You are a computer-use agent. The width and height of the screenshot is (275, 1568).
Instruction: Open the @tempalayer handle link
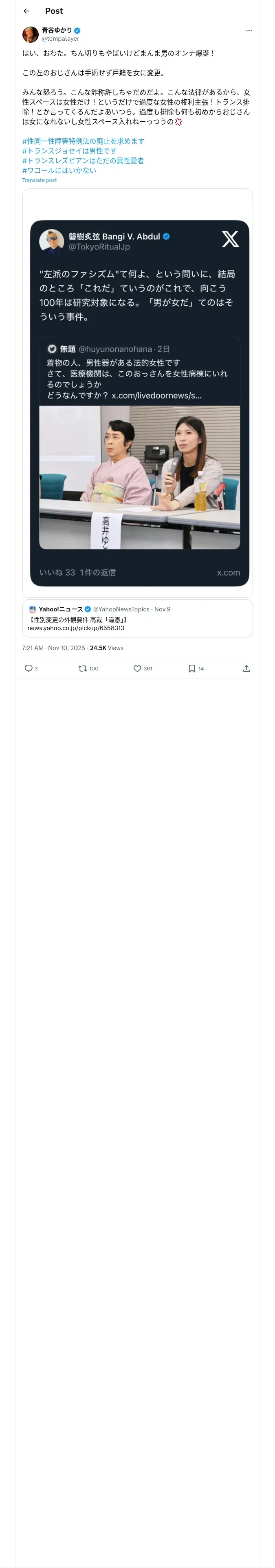pyautogui.click(x=60, y=38)
